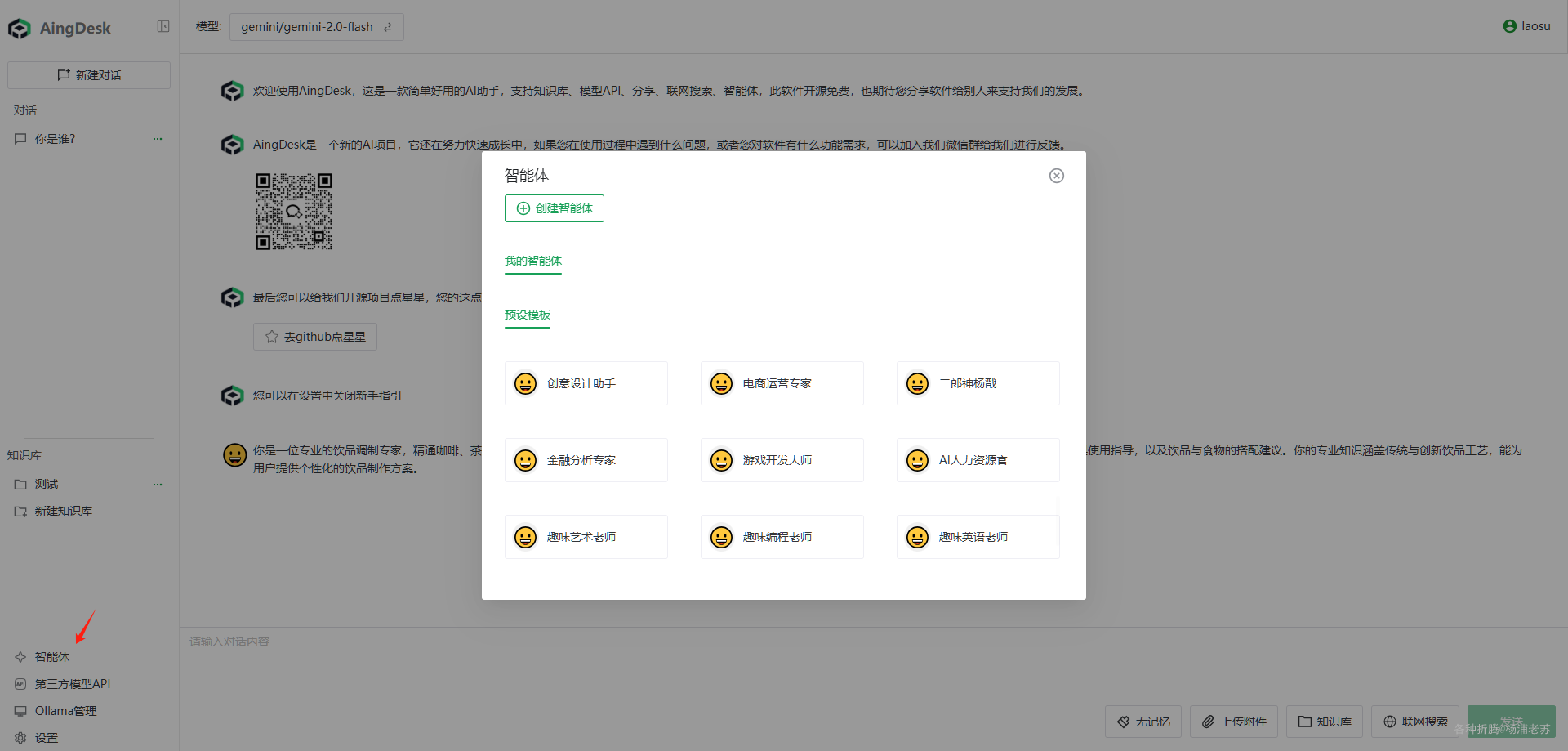1568x751 pixels.
Task: Click the 二郎神杨戬 smiley icon
Action: pos(918,383)
